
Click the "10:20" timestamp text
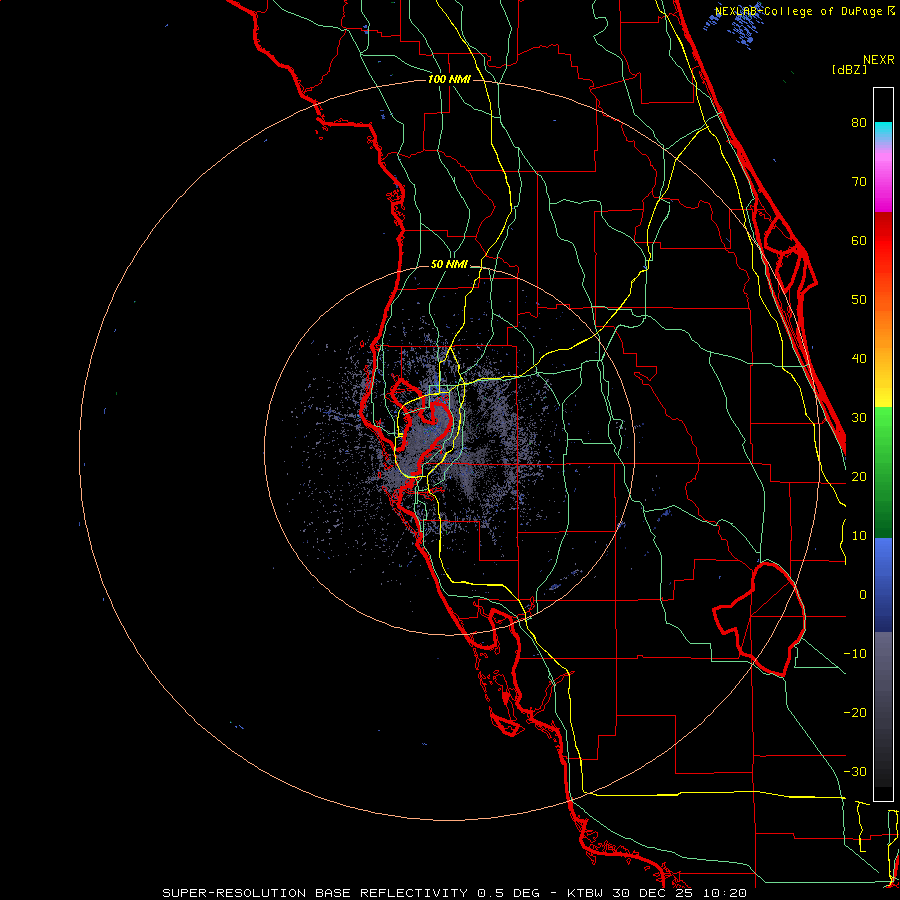coord(725,893)
